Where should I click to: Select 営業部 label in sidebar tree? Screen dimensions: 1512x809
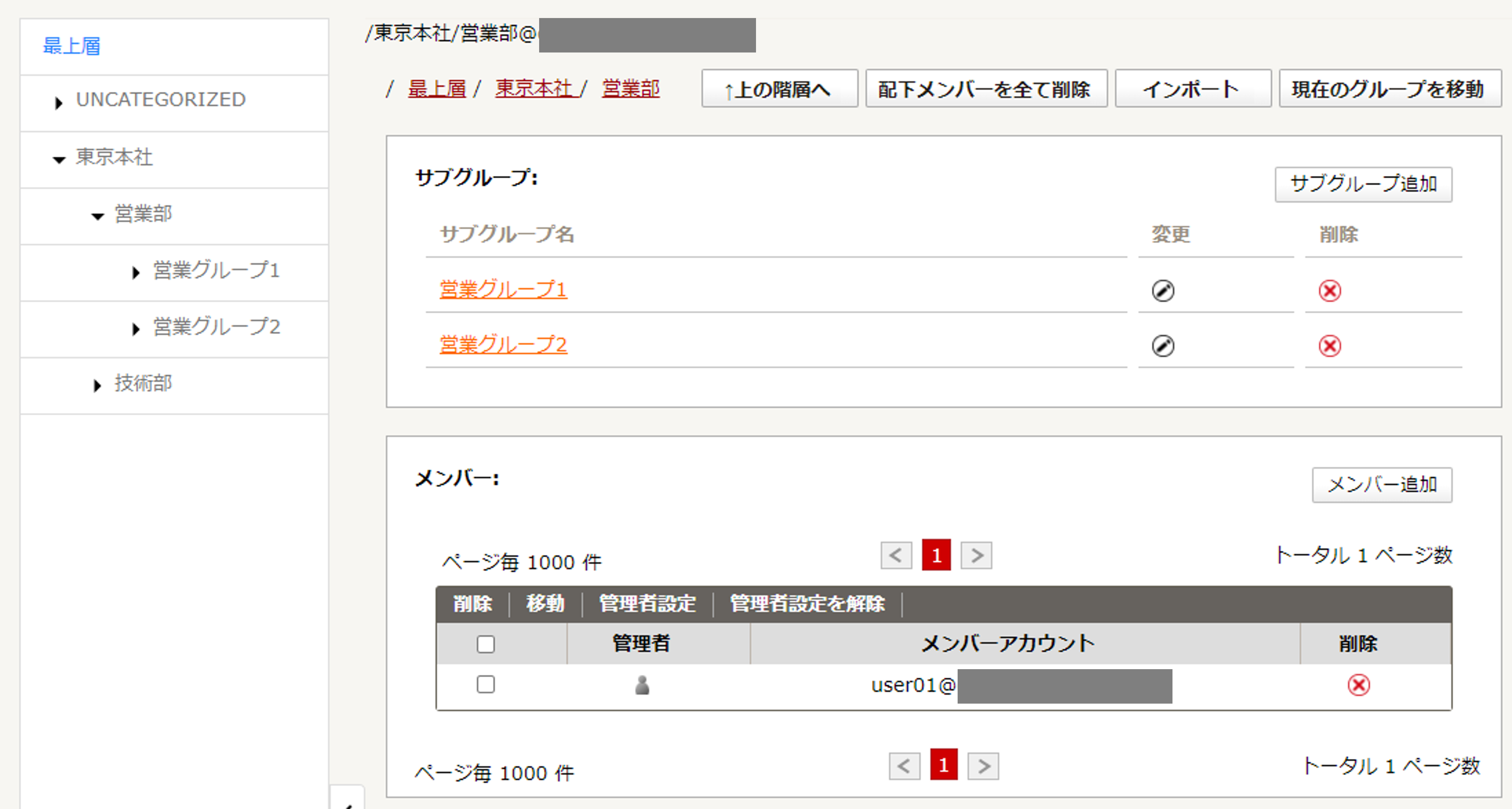coord(143,214)
